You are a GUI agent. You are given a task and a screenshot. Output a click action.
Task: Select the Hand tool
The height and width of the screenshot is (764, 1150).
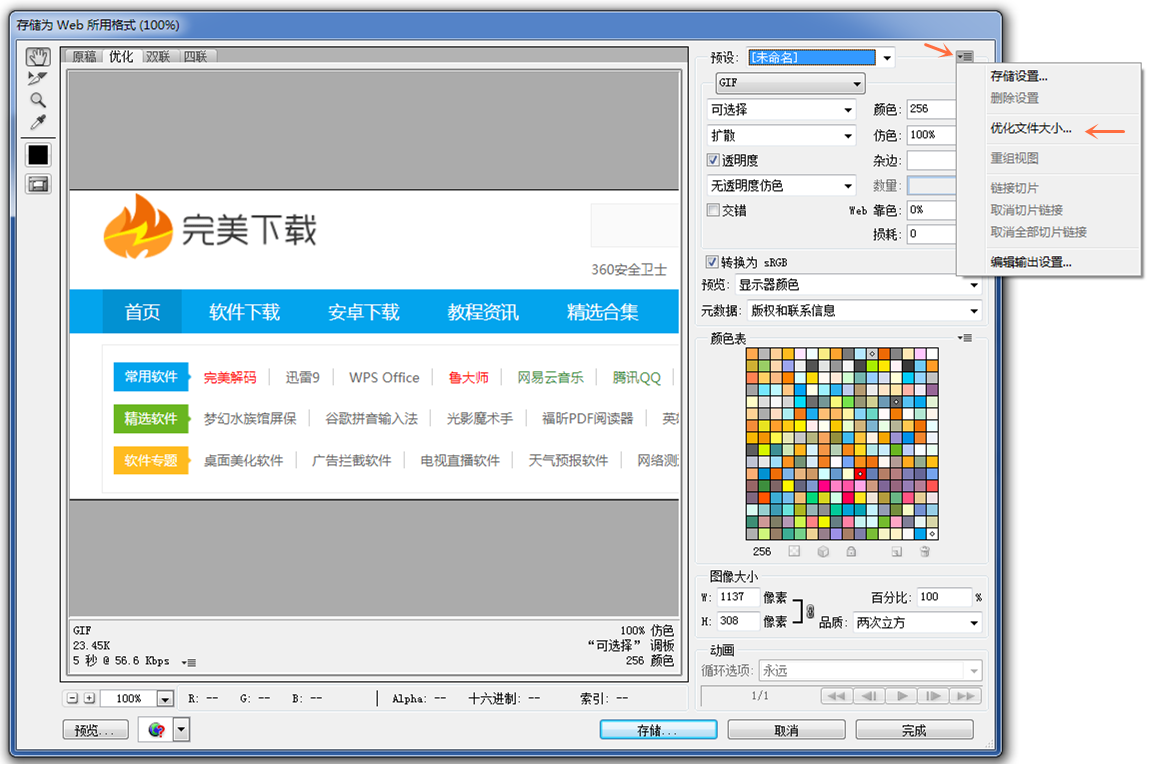(37, 57)
